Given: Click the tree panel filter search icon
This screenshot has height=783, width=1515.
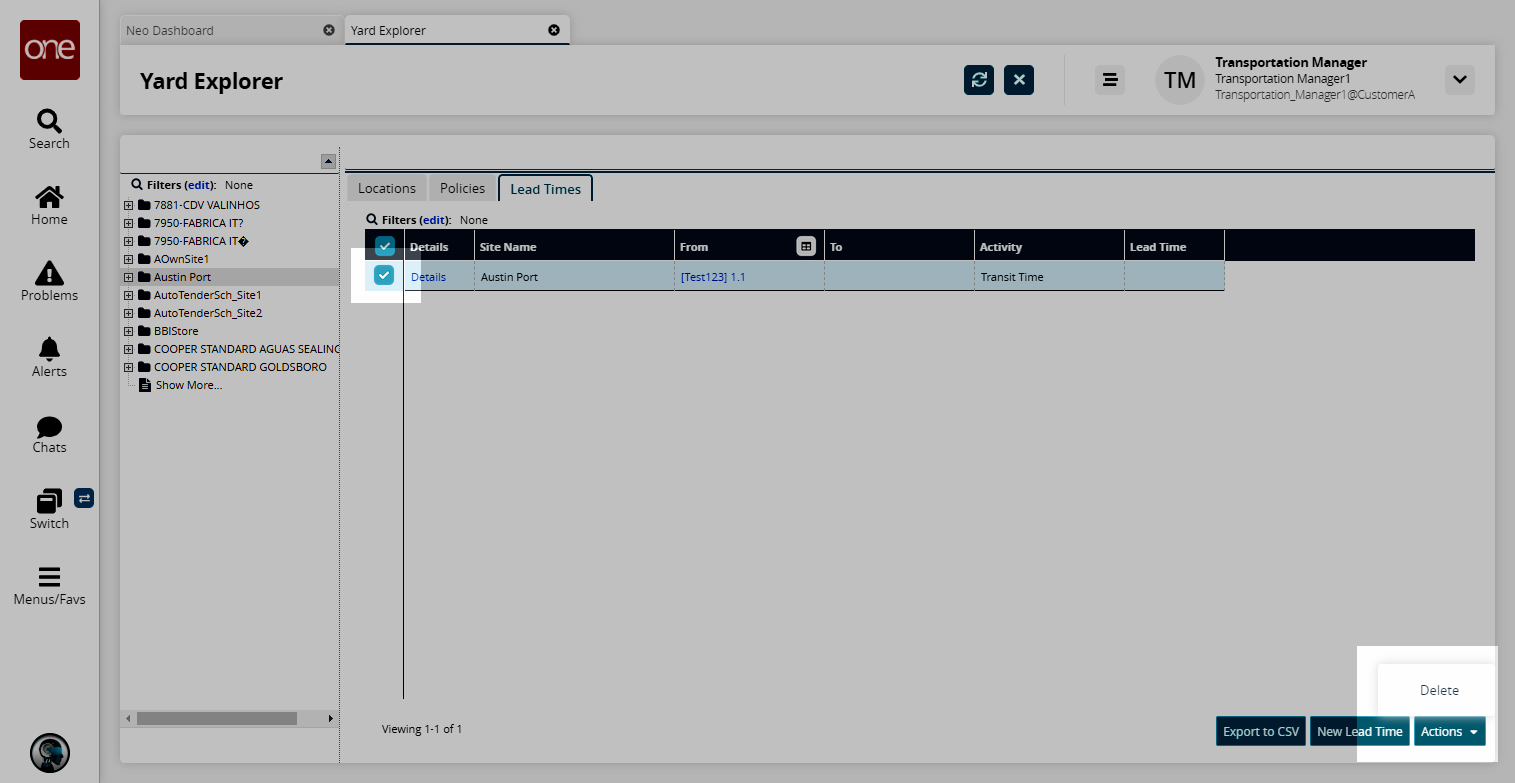Looking at the screenshot, I should tap(137, 185).
